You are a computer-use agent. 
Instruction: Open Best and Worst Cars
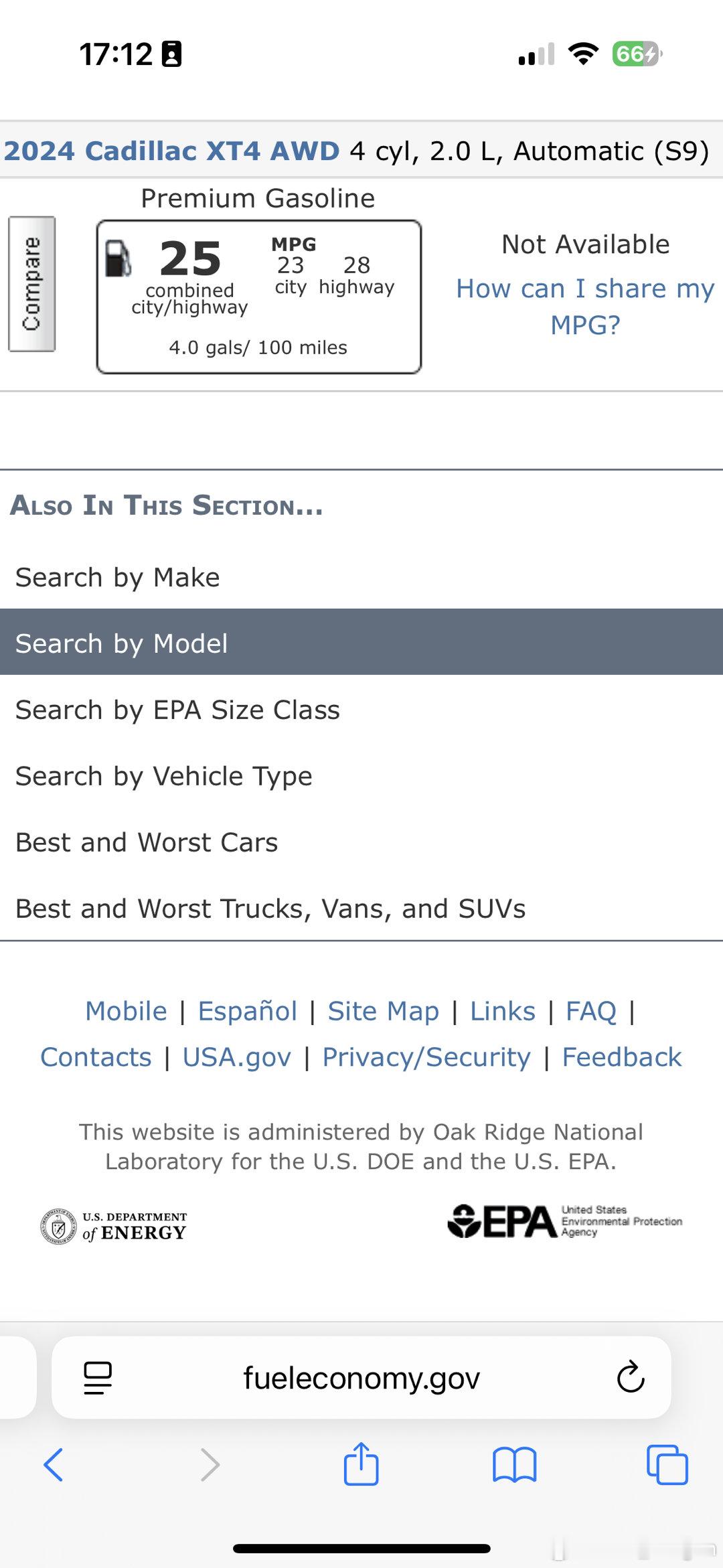pos(147,842)
